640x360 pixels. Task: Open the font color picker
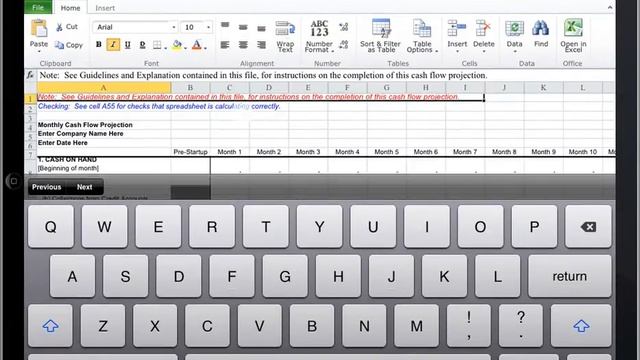[x=198, y=45]
